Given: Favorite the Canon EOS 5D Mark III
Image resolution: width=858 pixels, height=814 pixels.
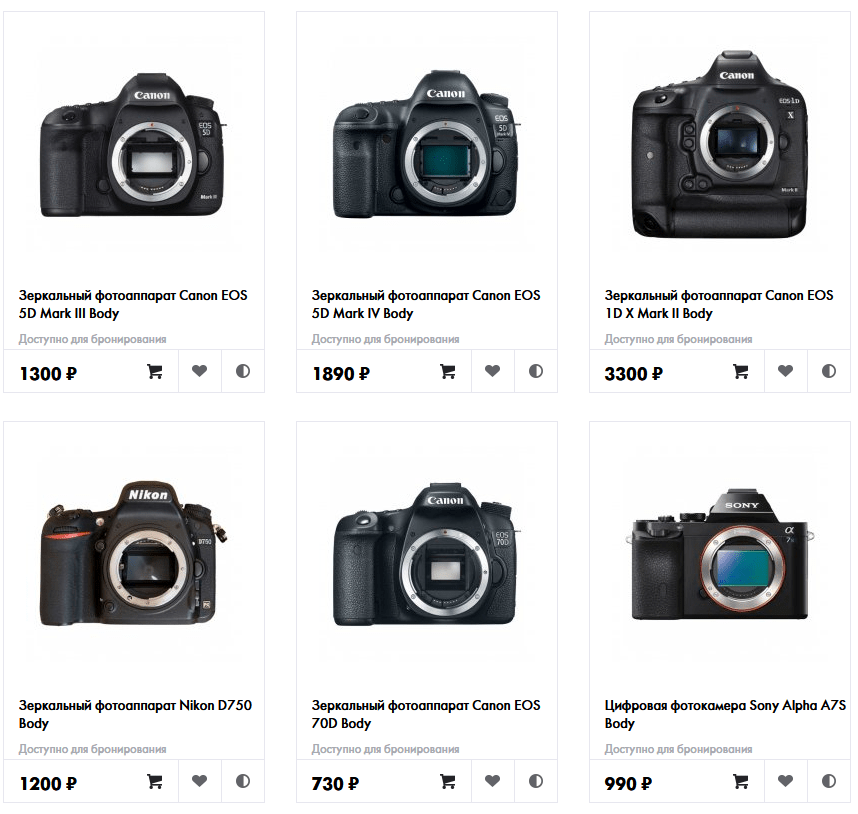Looking at the screenshot, I should click(x=200, y=371).
